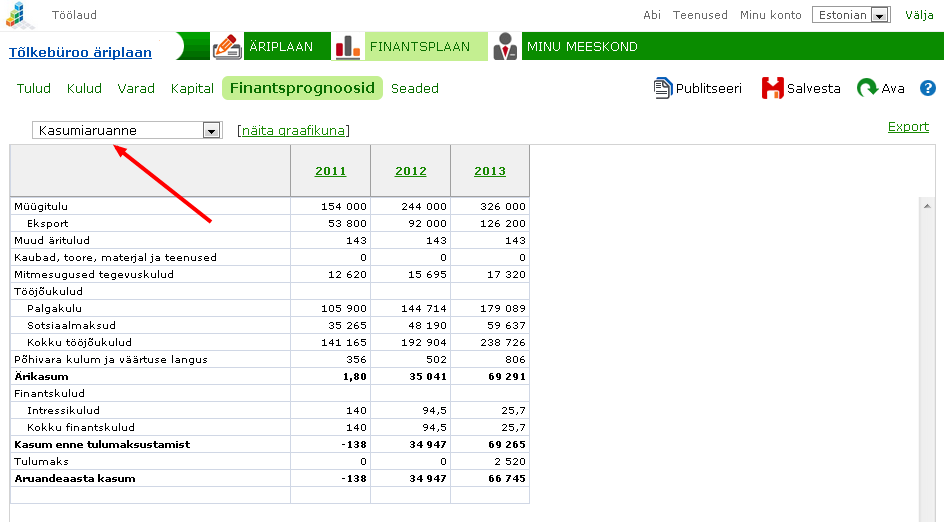Click the Äriplaan notepad icon

point(227,46)
